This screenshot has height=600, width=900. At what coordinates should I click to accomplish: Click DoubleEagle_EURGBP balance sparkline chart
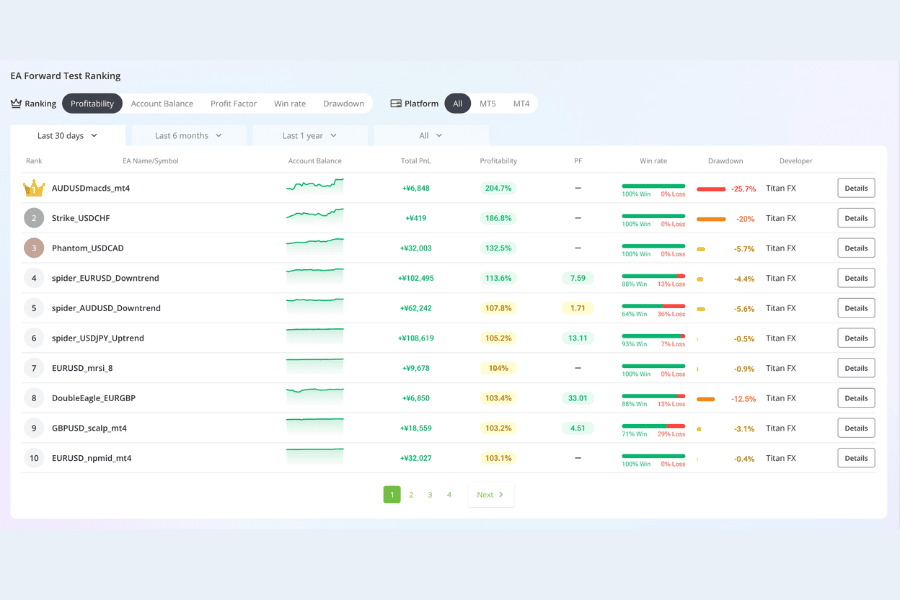tap(315, 397)
